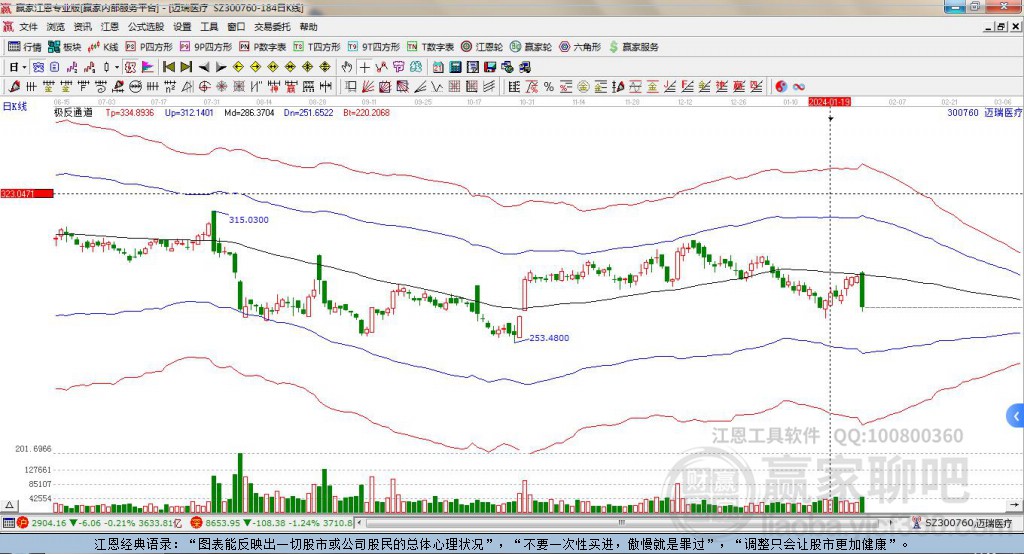Image resolution: width=1024 pixels, height=554 pixels.
Task: Click the infinity loop icon
Action: pyautogui.click(x=798, y=86)
